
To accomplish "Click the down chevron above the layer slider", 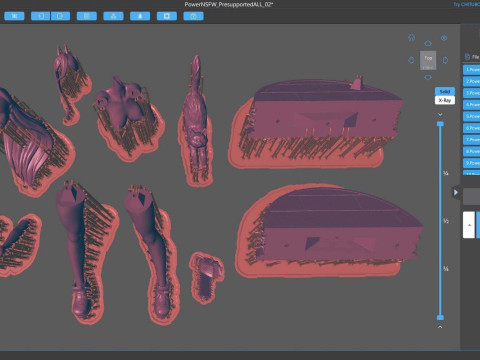I will (440, 114).
